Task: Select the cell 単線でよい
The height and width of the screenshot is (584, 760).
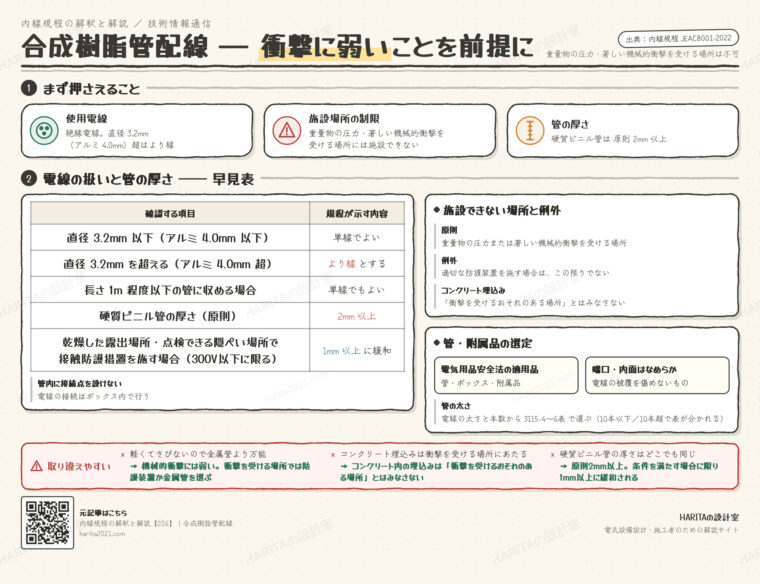Action: (x=357, y=237)
